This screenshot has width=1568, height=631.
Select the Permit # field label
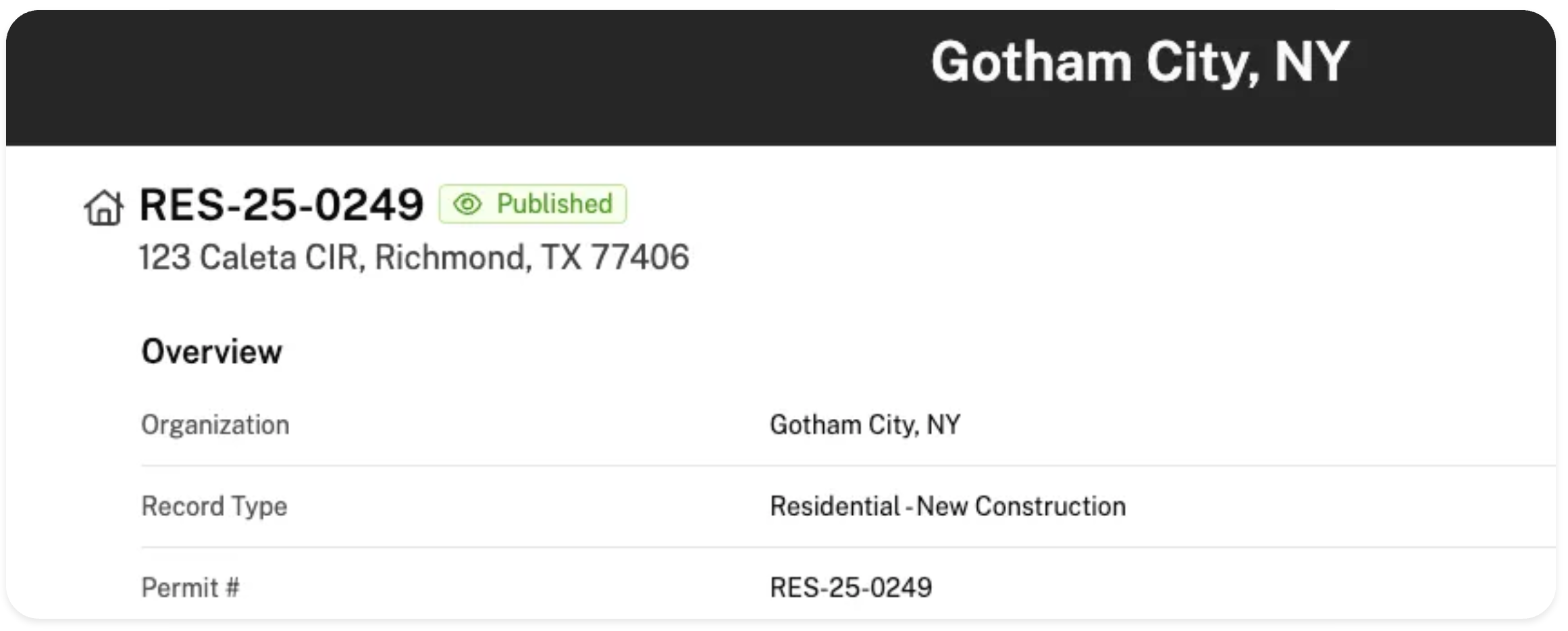[x=190, y=588]
